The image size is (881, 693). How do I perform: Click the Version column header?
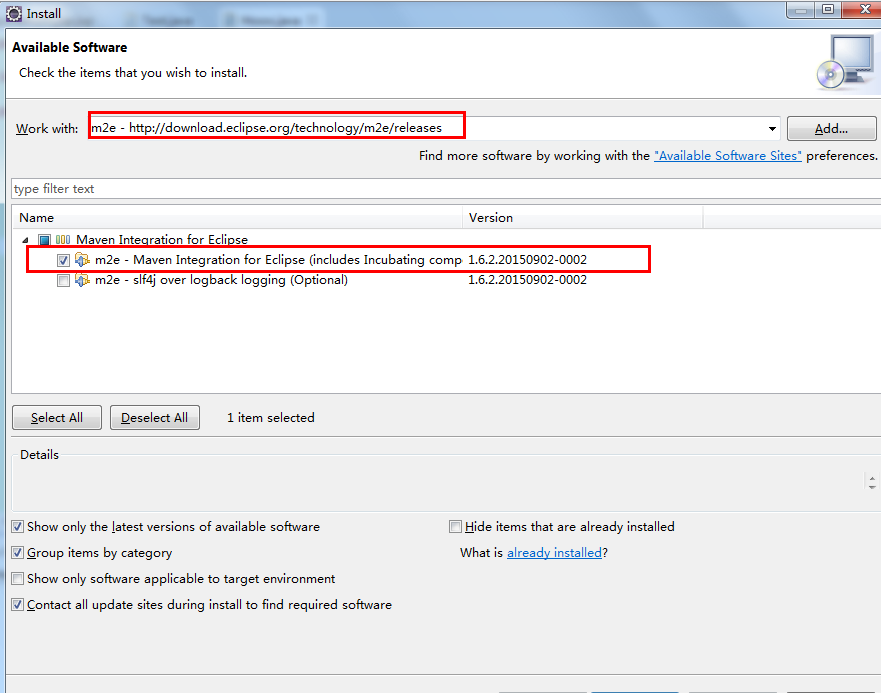tap(583, 218)
